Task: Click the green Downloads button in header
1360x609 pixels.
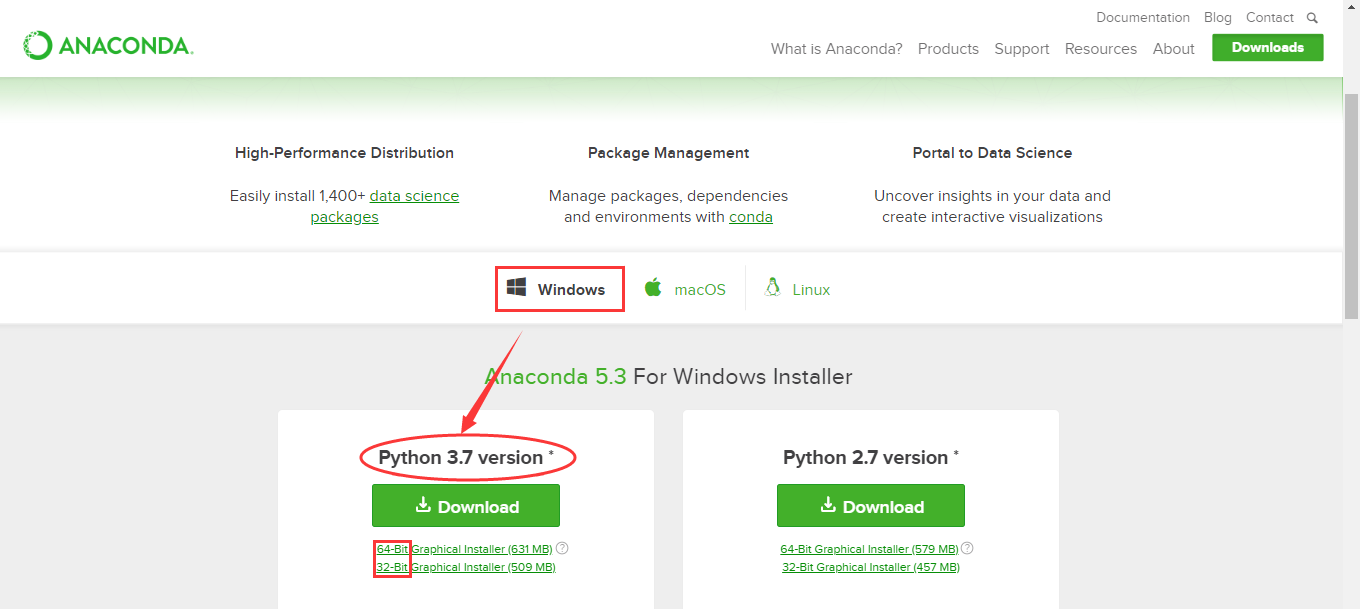Action: coord(1268,47)
